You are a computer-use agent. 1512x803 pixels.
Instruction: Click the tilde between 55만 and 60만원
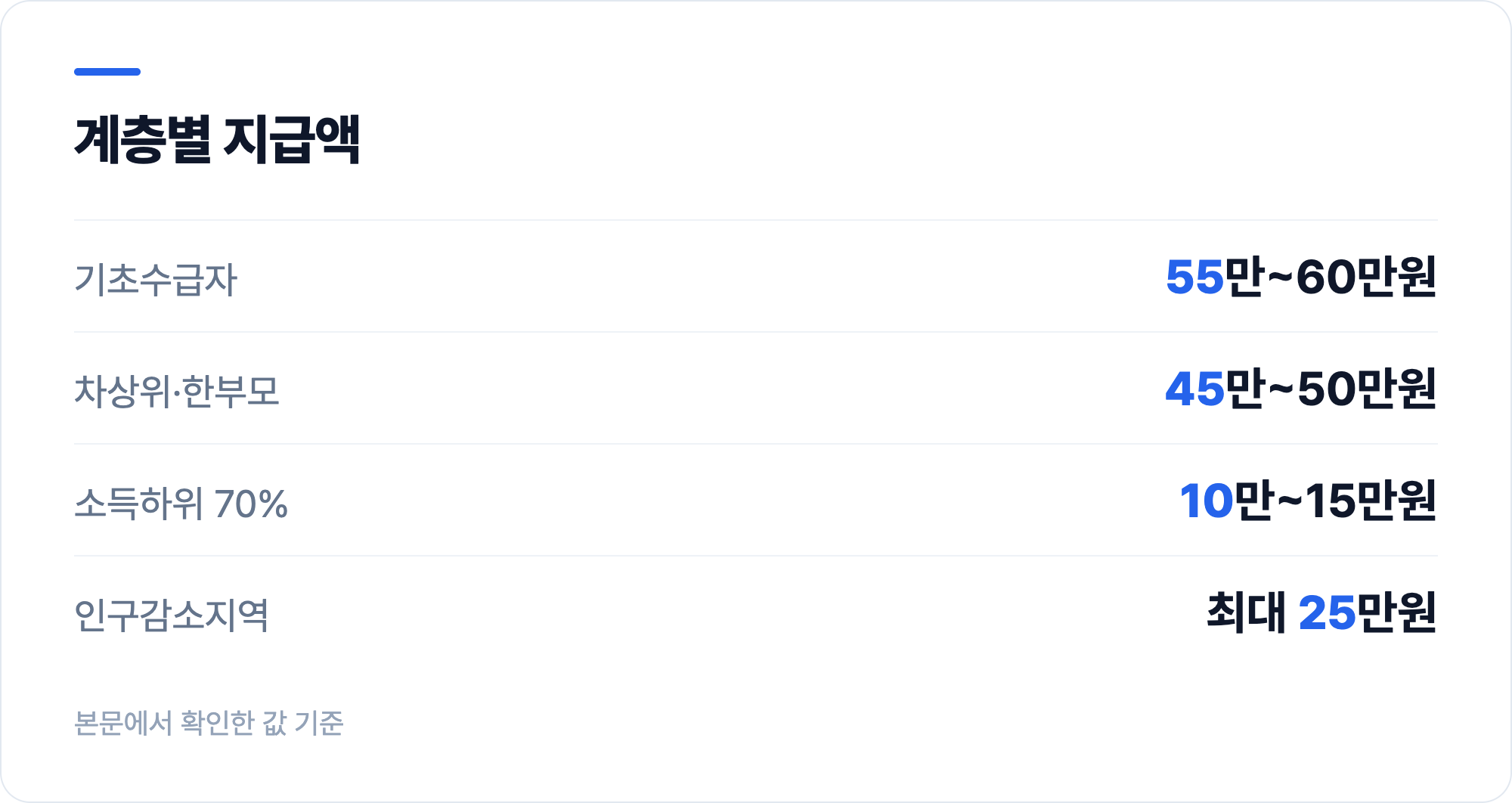(1280, 277)
